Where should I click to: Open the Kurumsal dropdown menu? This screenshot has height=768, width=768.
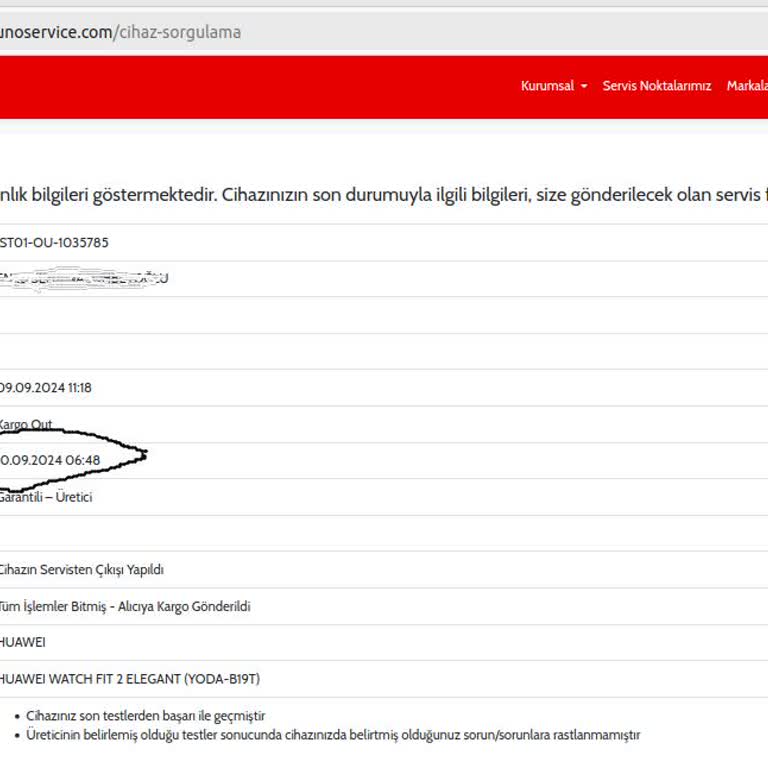[x=554, y=86]
